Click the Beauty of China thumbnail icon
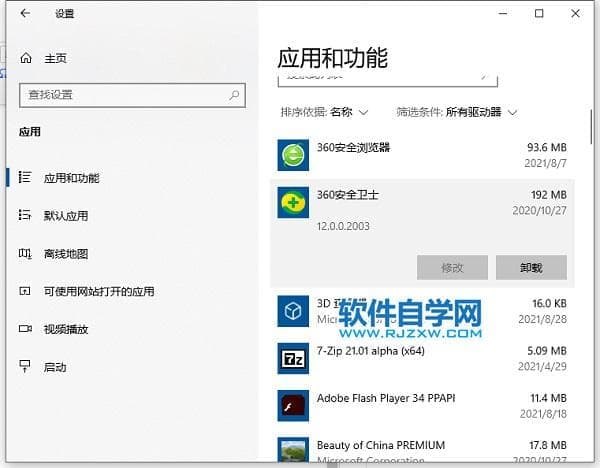 293,451
